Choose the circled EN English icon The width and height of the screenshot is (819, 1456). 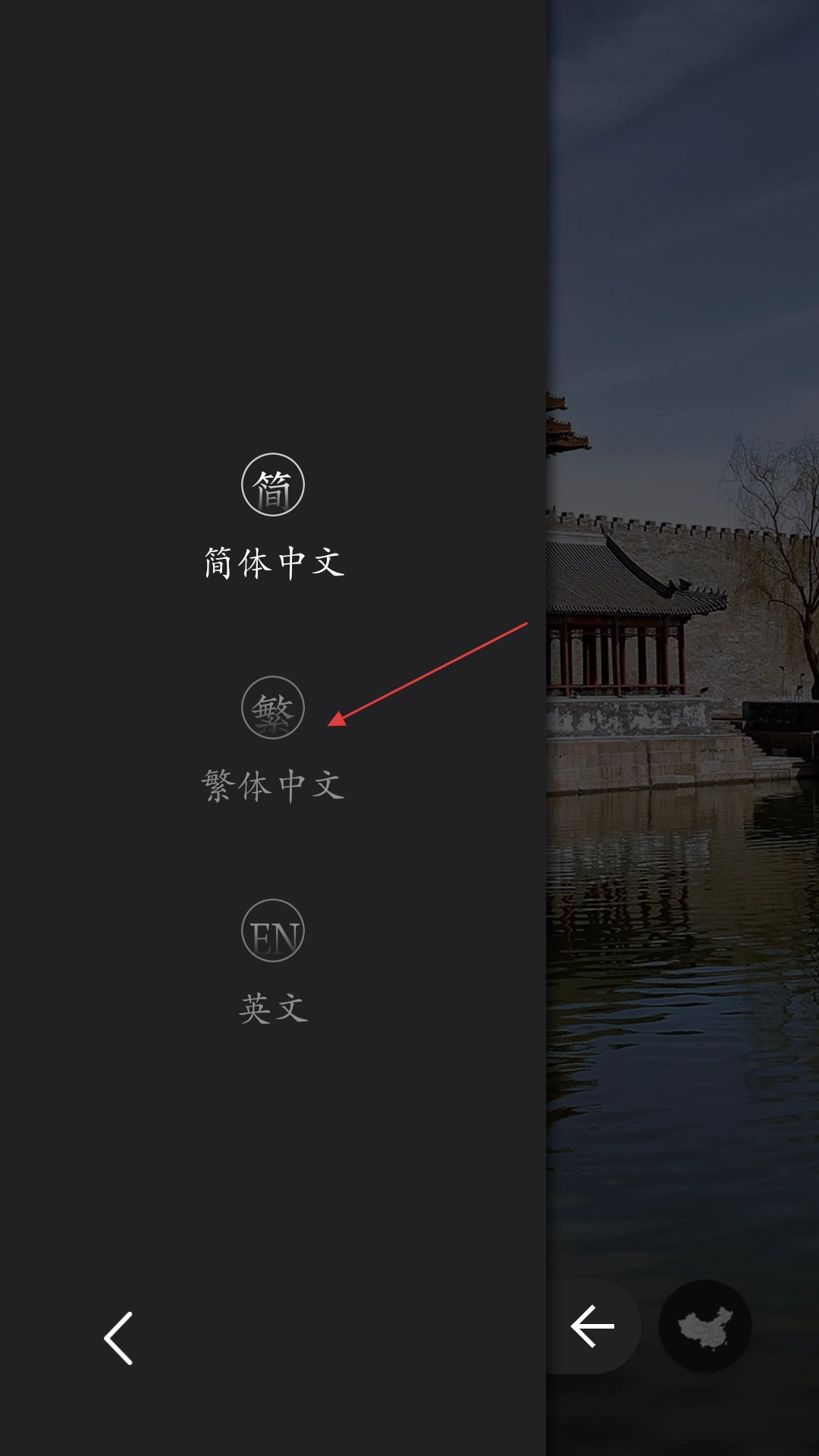[x=273, y=930]
